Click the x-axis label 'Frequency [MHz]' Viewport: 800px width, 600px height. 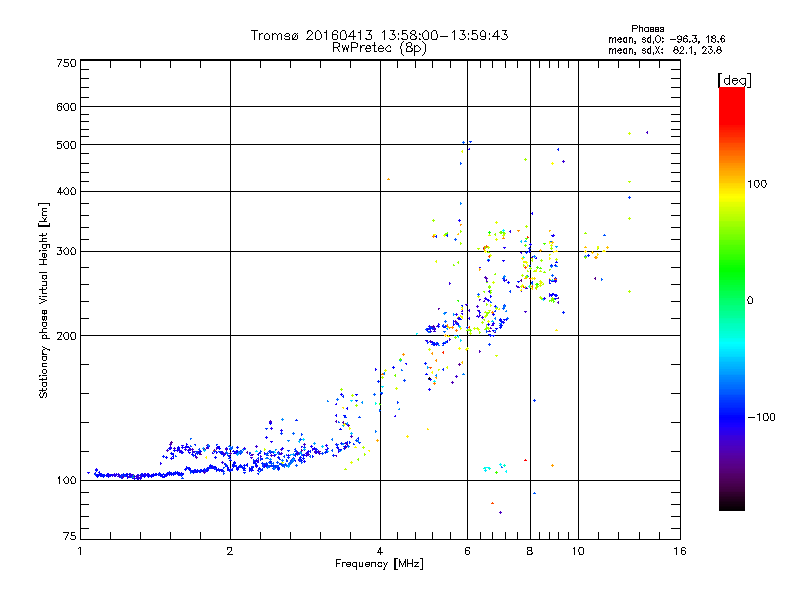click(379, 564)
